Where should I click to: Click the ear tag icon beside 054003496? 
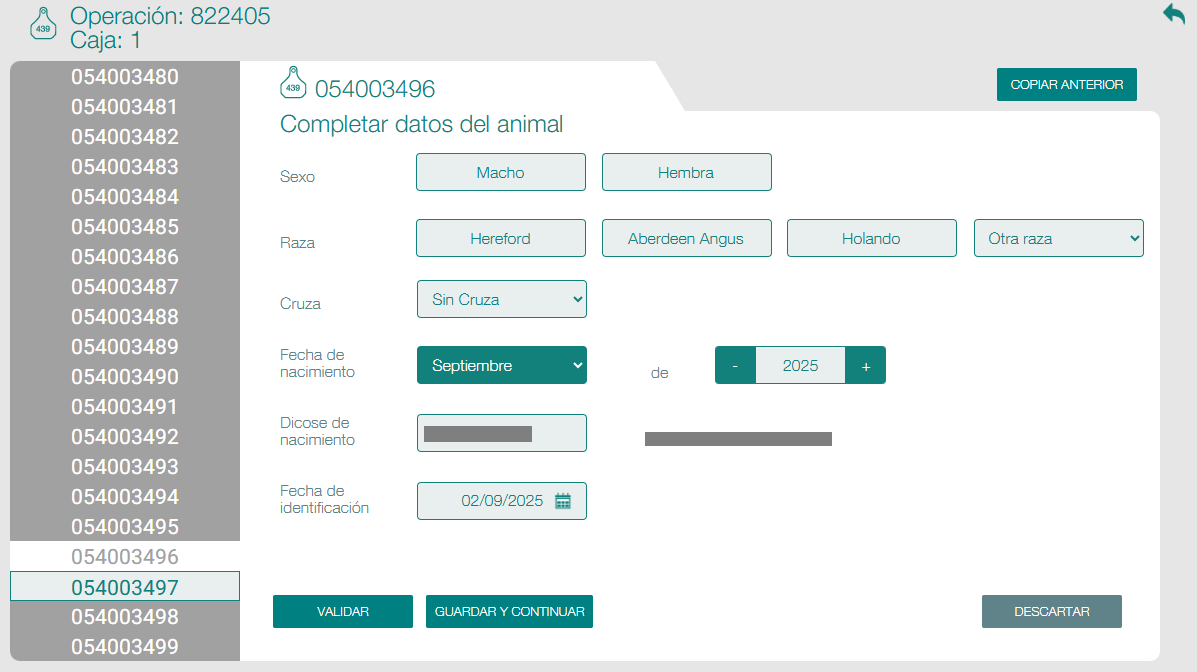tap(291, 85)
